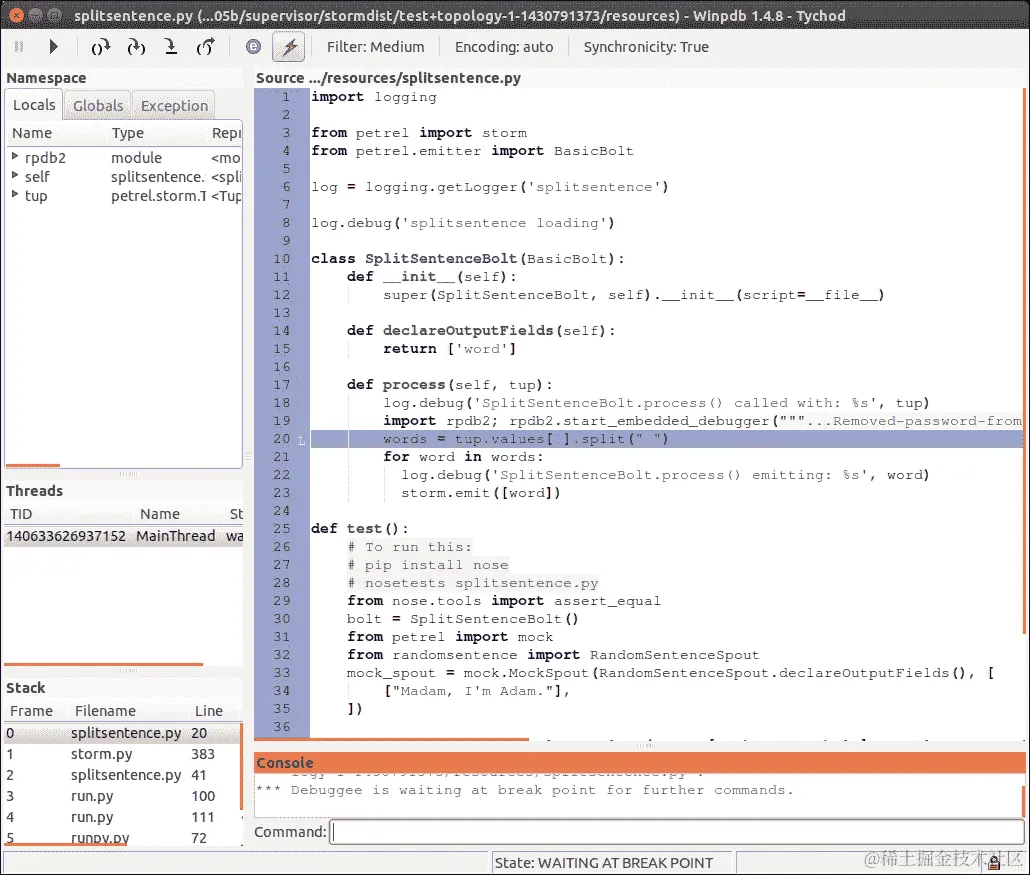The image size is (1030, 875).
Task: Click the 'storm.emit([word])' source line
Action: tap(481, 493)
